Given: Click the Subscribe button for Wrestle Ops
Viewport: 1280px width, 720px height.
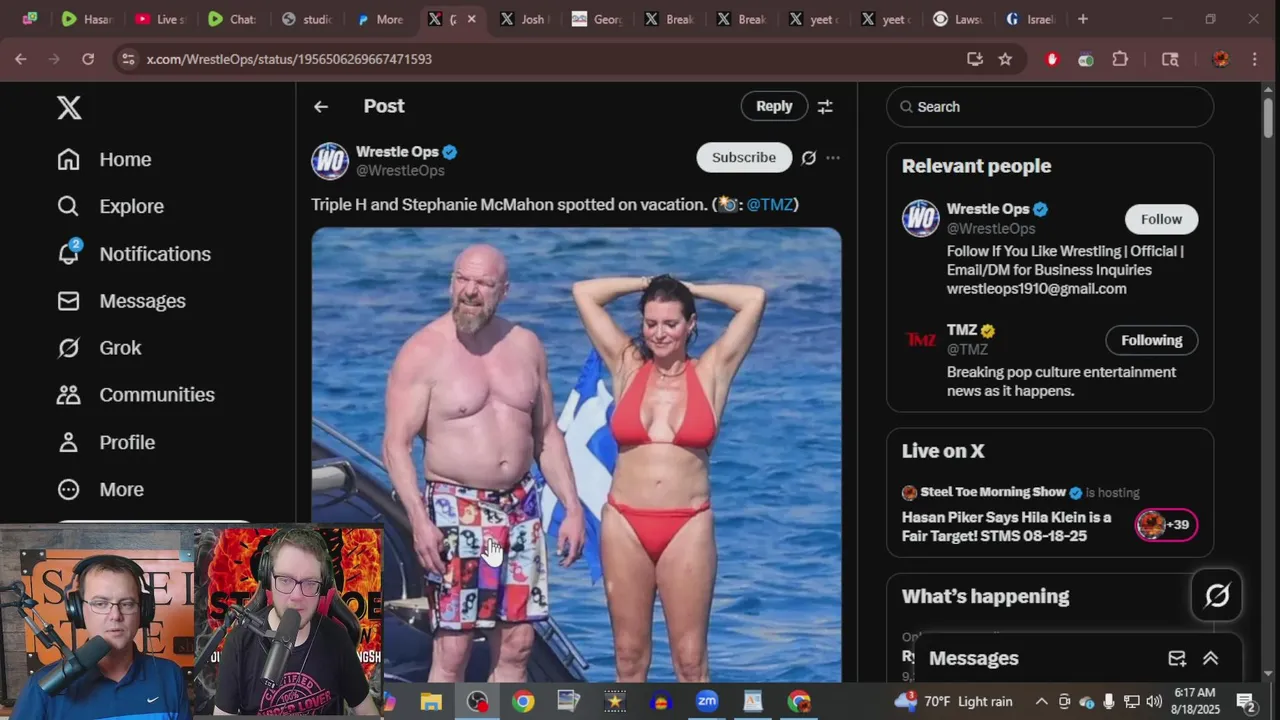Looking at the screenshot, I should (744, 157).
